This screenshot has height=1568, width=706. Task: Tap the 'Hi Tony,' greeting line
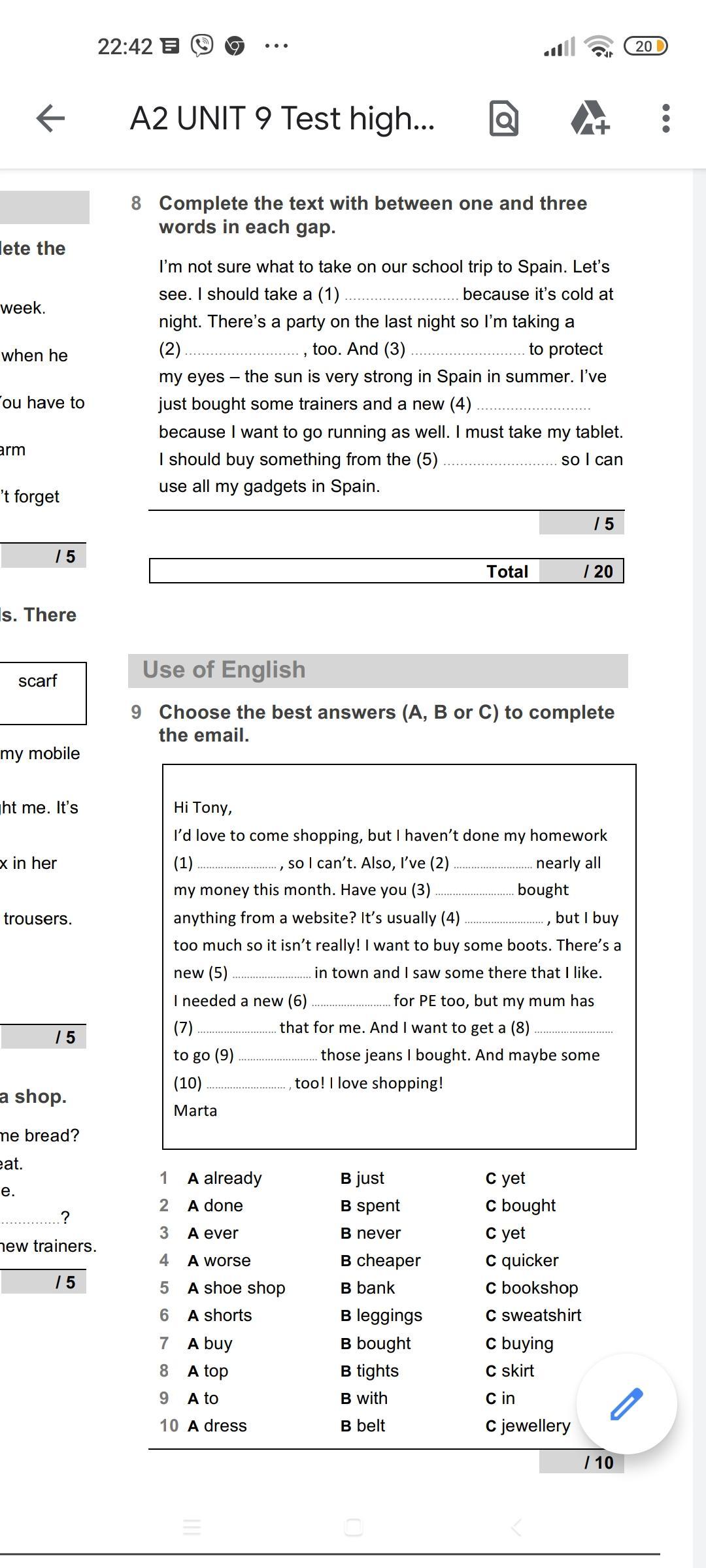click(x=203, y=808)
